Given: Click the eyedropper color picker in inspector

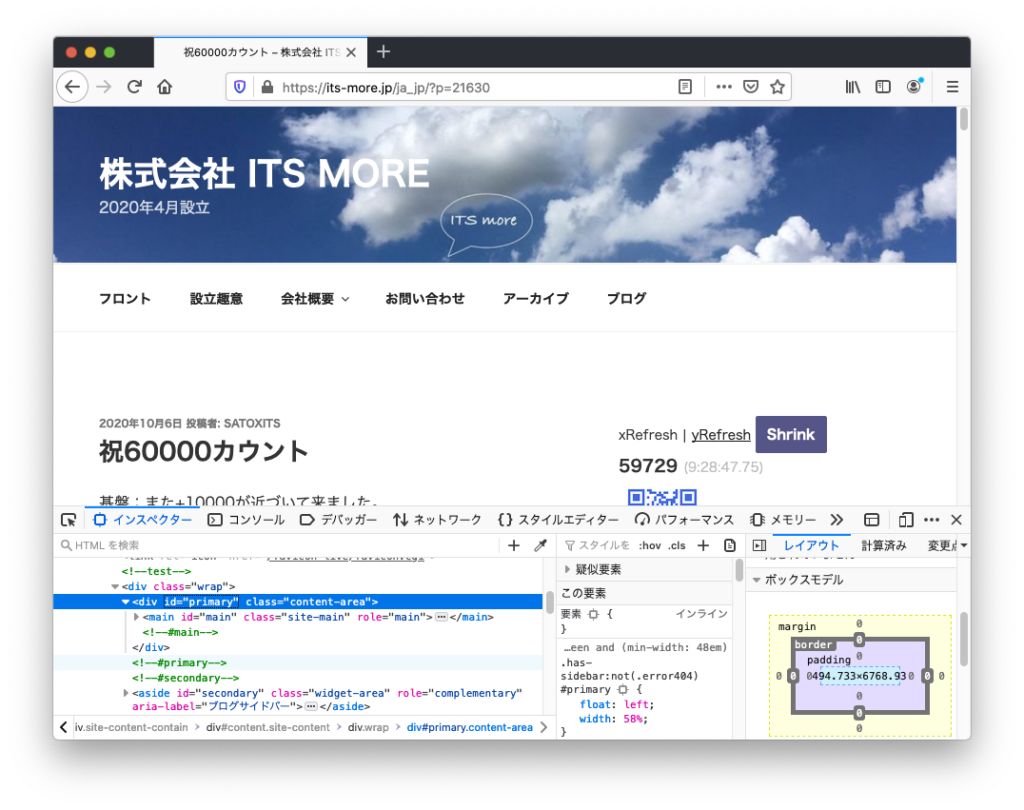Looking at the screenshot, I should point(540,546).
